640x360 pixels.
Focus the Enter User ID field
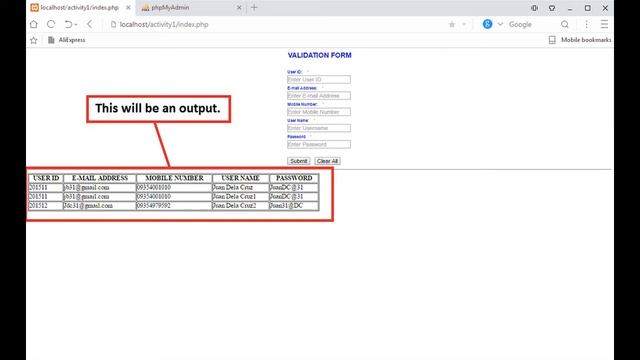coord(319,80)
